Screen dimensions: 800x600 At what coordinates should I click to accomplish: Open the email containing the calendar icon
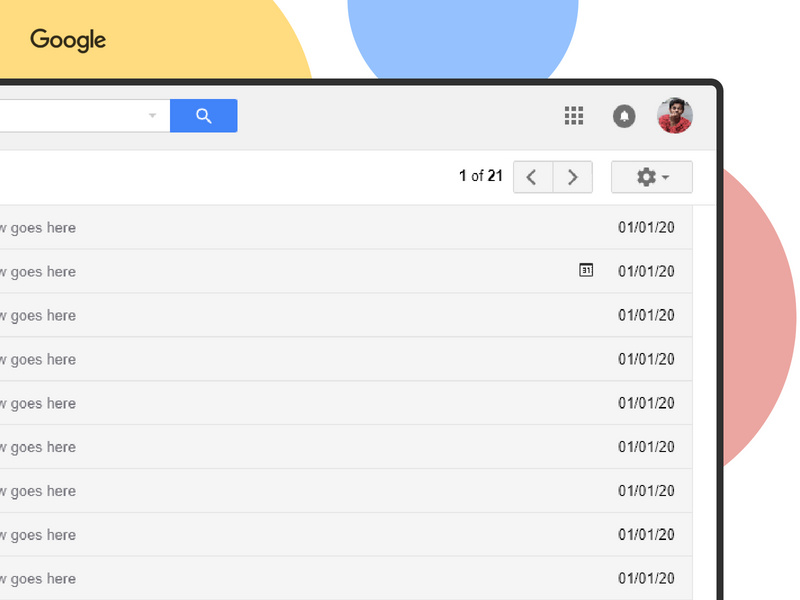(300, 271)
